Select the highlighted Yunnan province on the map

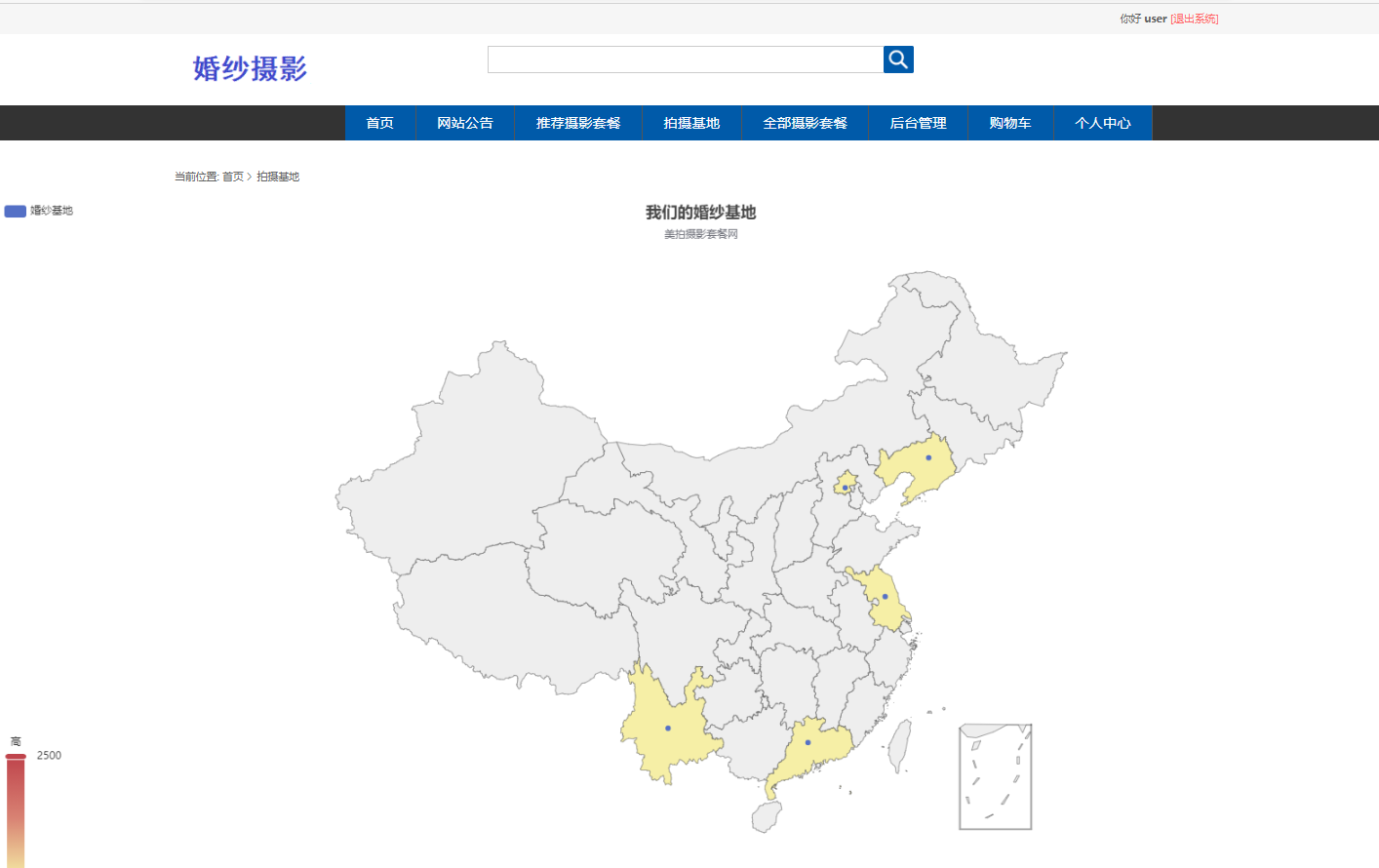[x=668, y=727]
